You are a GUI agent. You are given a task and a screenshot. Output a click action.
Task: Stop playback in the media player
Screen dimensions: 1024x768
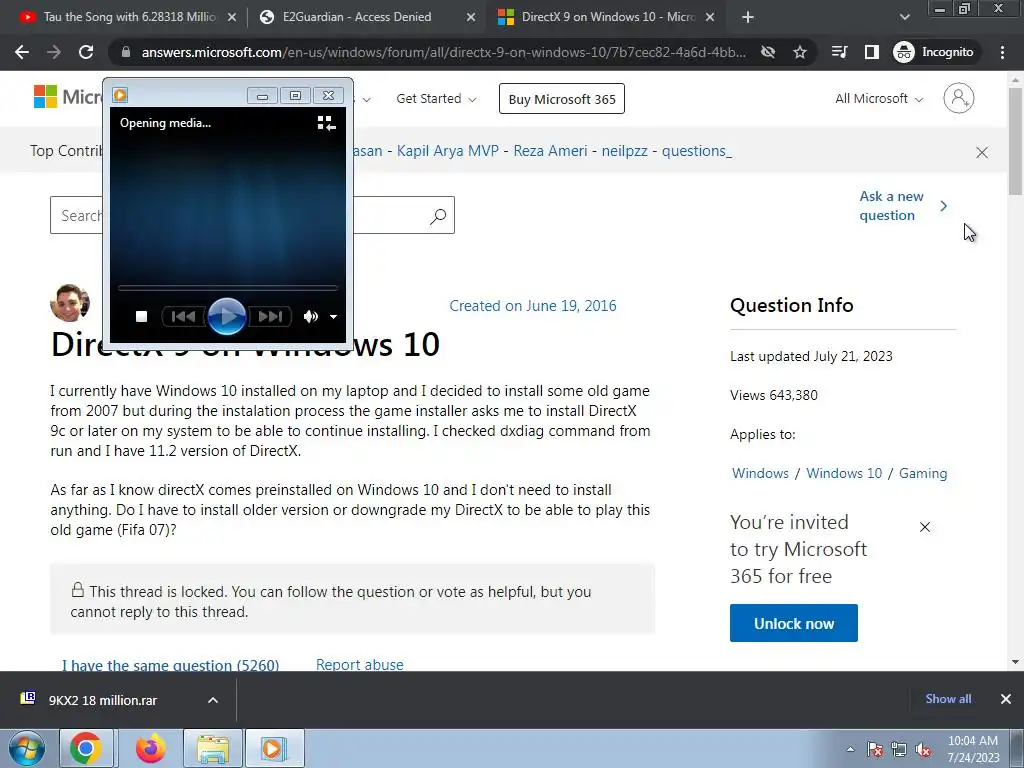141,317
